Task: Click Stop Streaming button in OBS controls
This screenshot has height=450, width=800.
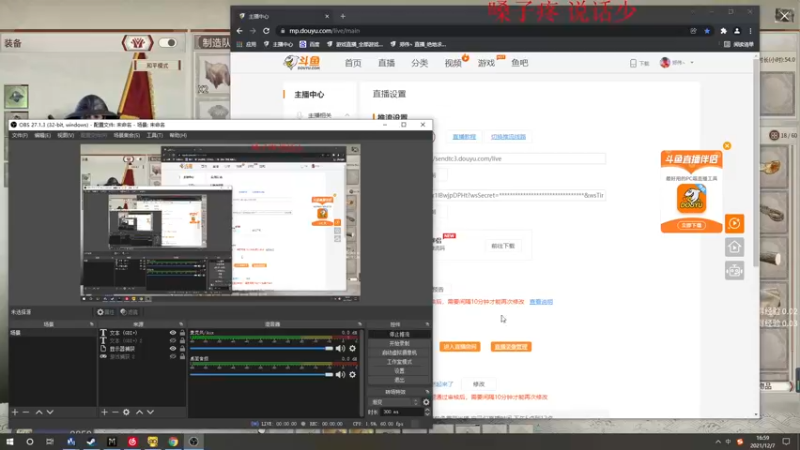Action: point(399,334)
